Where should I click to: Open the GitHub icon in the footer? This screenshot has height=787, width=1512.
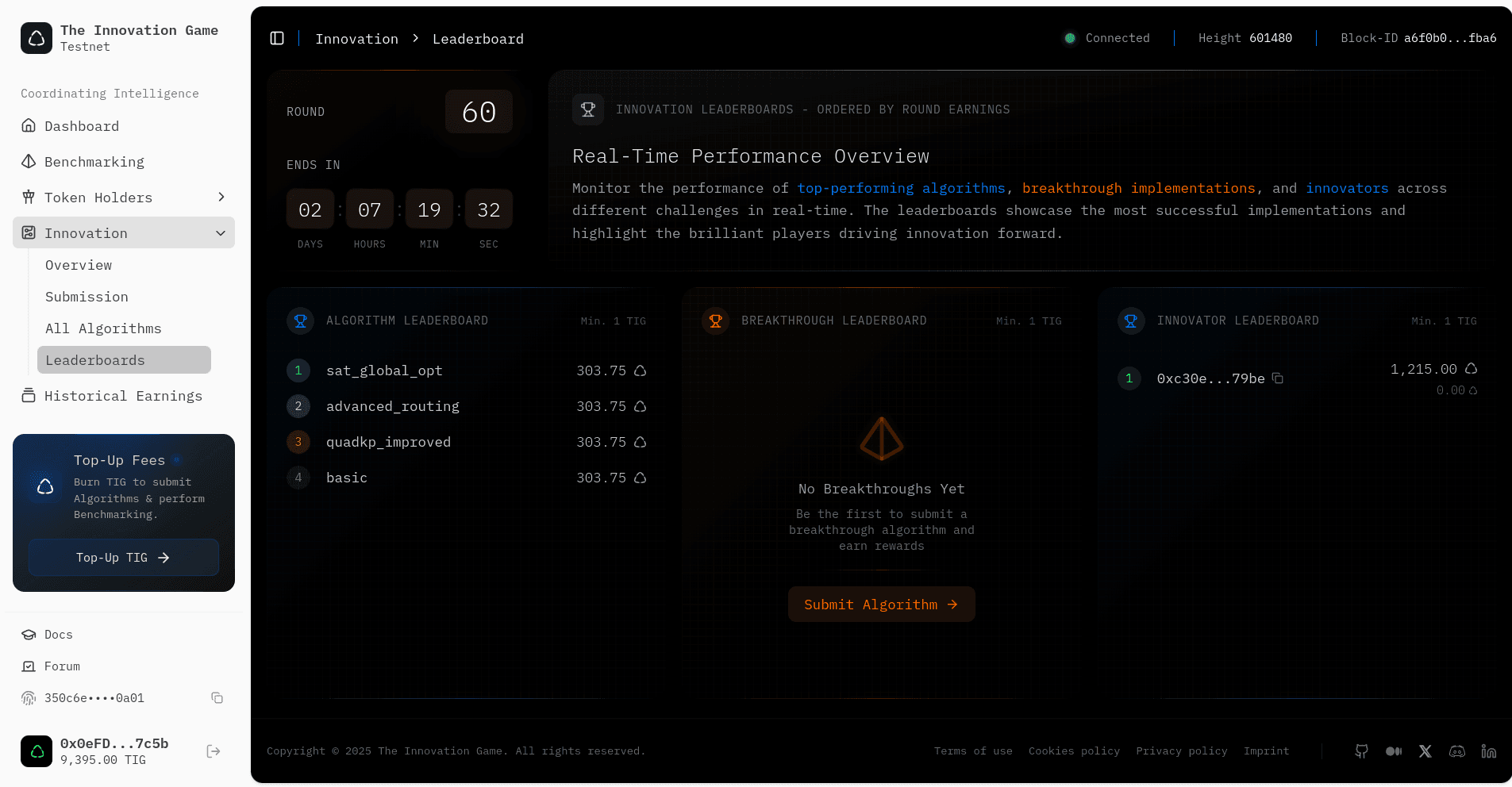coord(1361,751)
